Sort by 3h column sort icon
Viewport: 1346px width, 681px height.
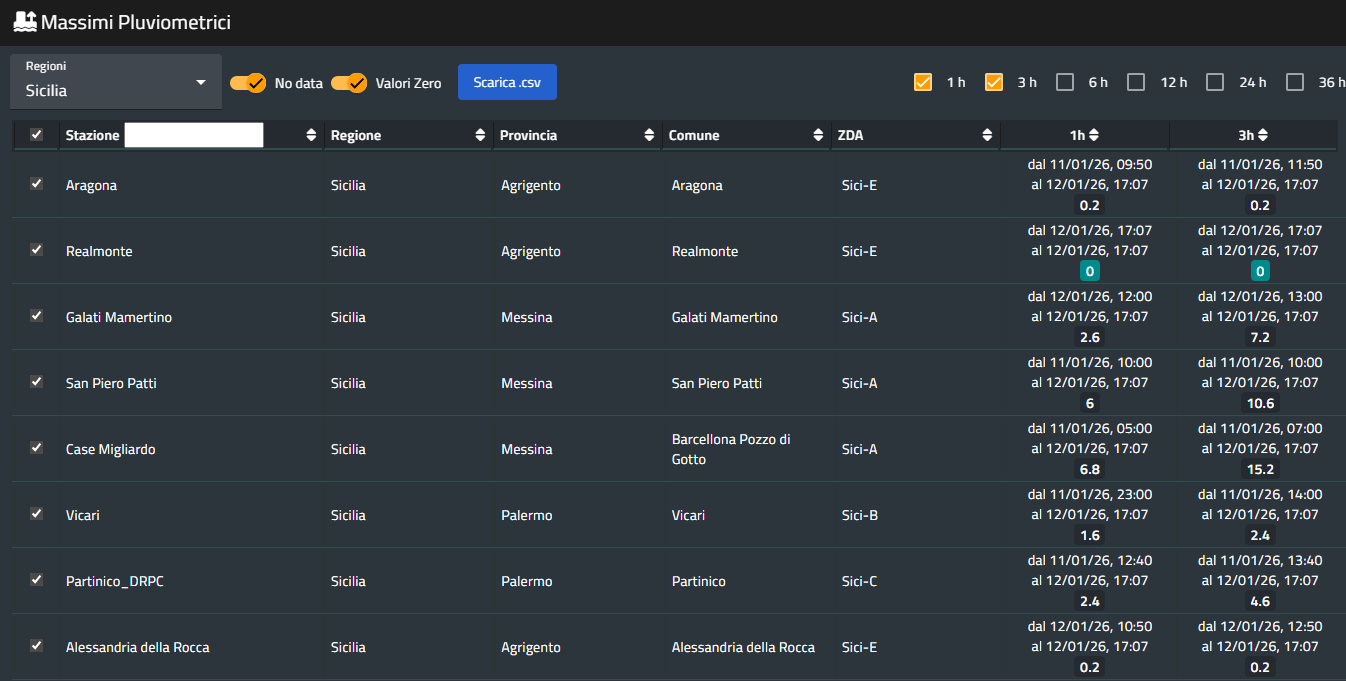(1263, 135)
